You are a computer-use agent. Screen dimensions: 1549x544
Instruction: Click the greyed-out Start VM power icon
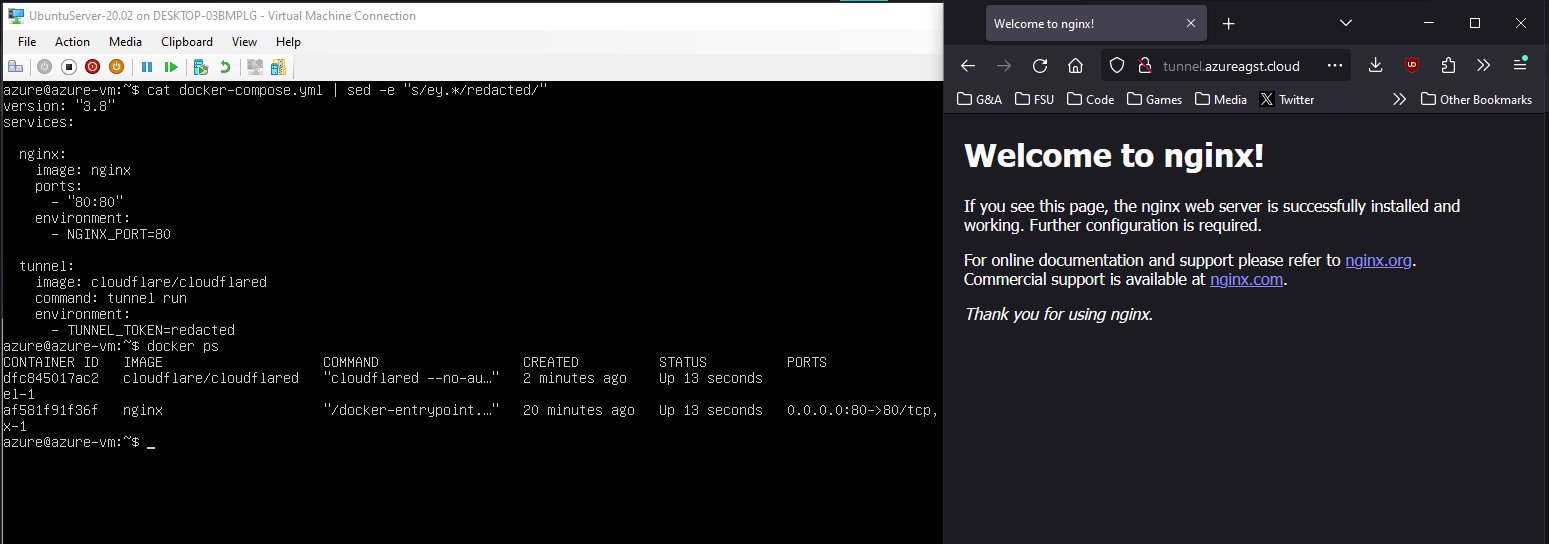45,67
